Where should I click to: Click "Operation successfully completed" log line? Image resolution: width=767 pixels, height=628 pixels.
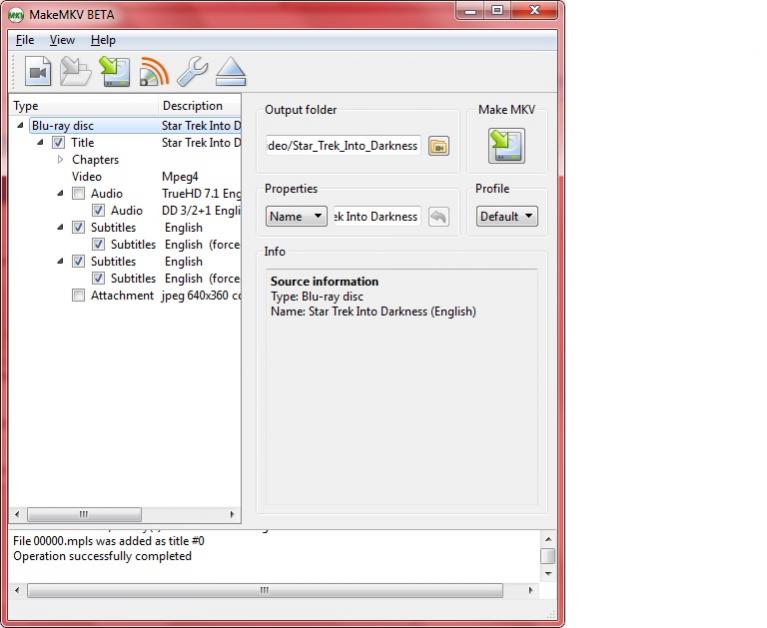pos(102,556)
